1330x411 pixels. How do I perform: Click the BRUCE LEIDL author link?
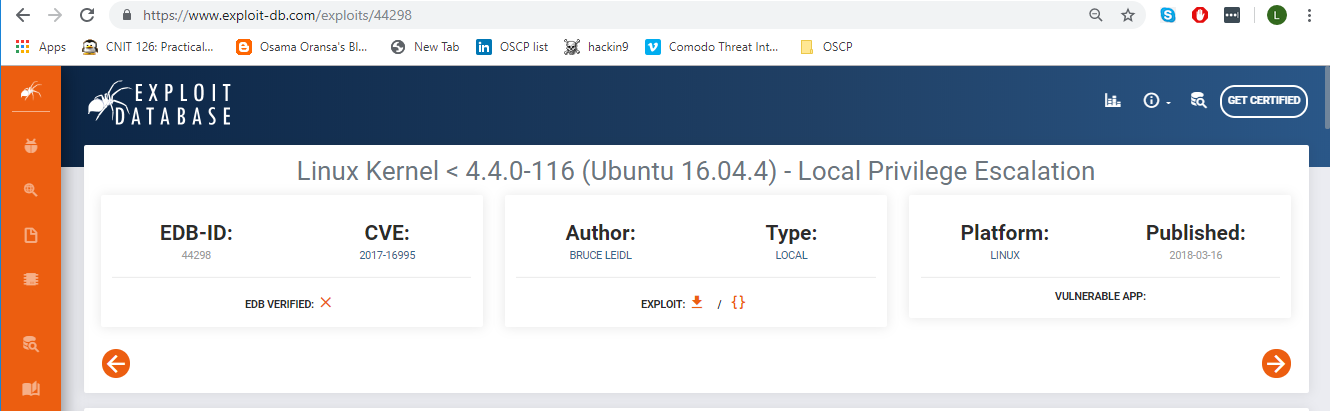point(601,255)
